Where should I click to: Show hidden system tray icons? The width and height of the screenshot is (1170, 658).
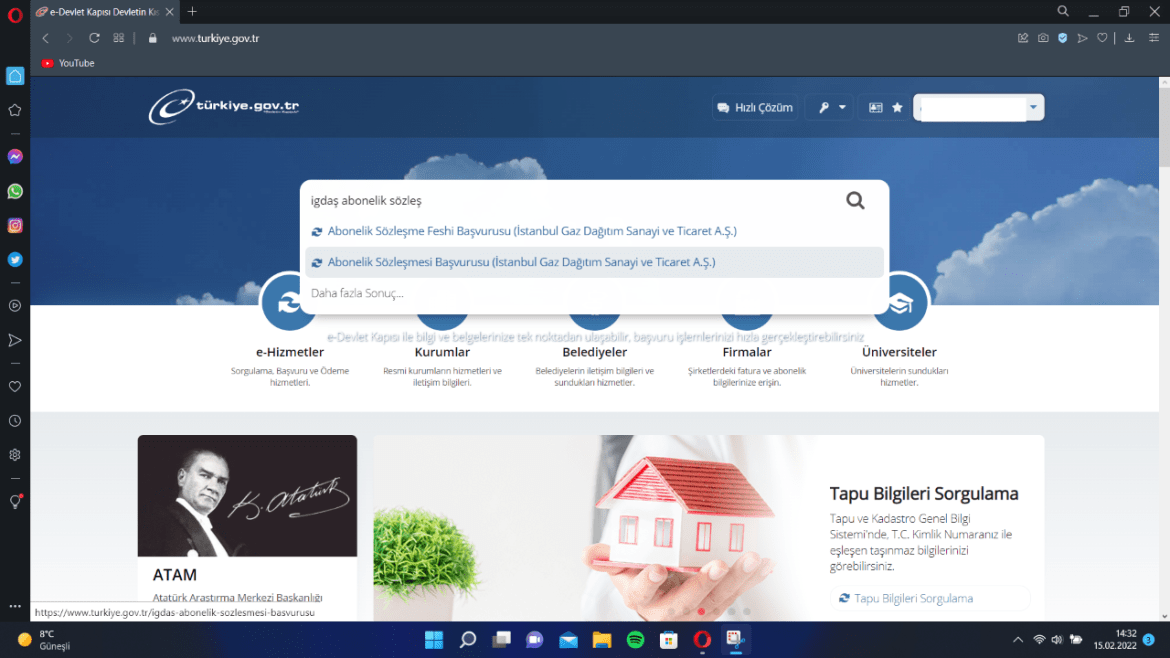(1018, 639)
